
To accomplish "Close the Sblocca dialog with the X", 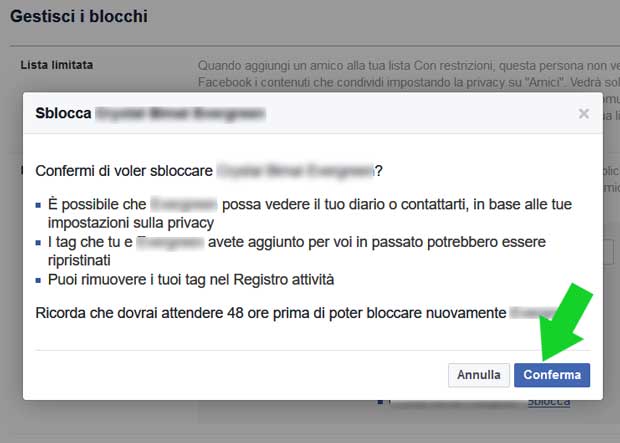I will (584, 114).
